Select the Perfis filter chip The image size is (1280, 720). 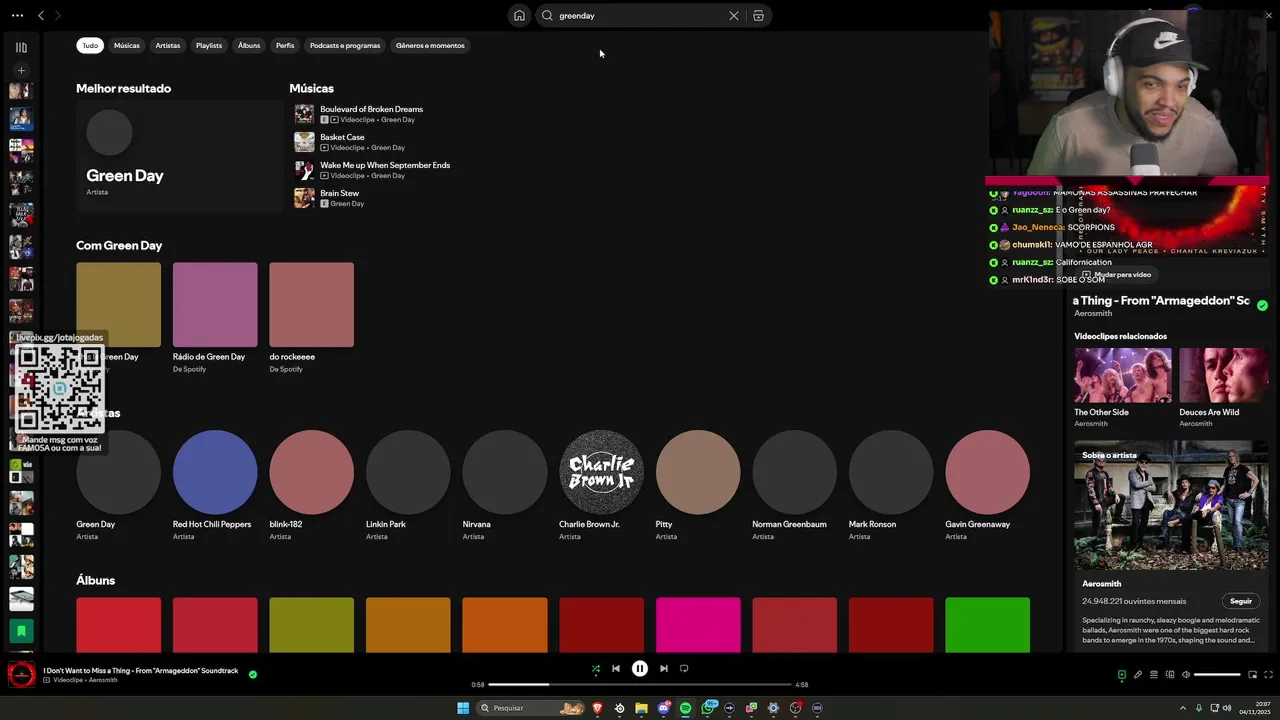point(285,45)
